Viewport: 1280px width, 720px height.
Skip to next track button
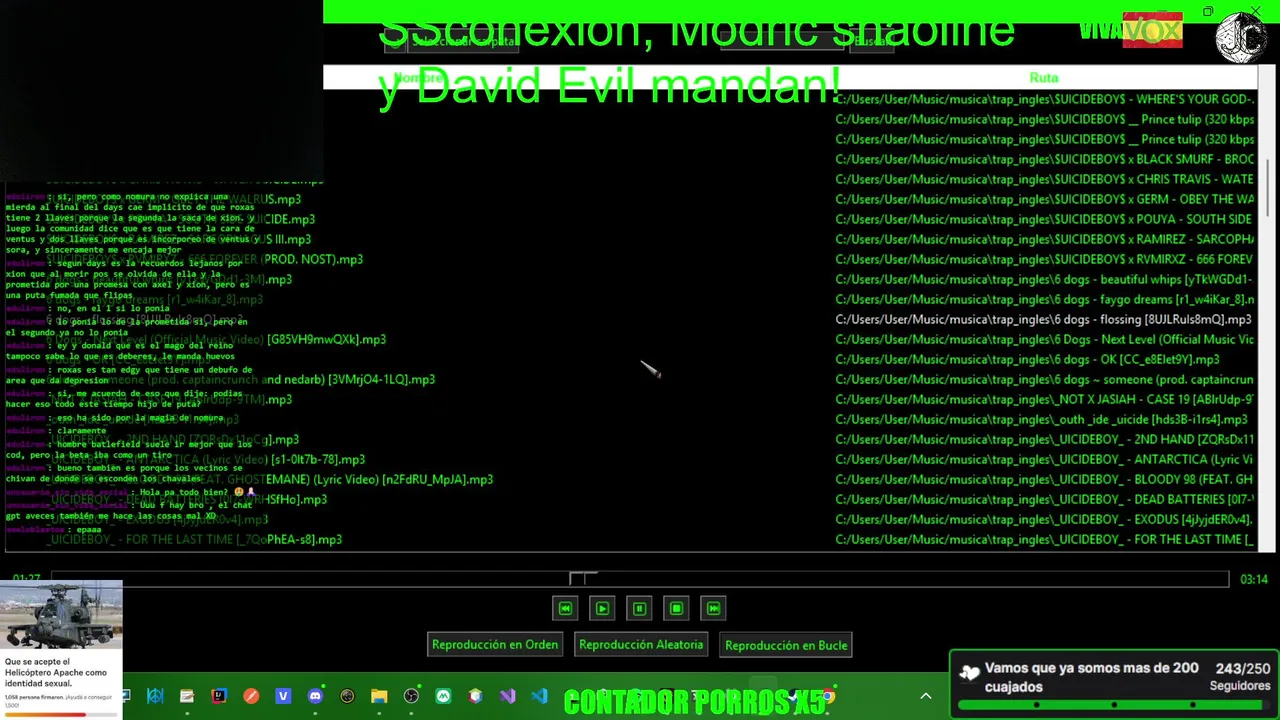(713, 608)
